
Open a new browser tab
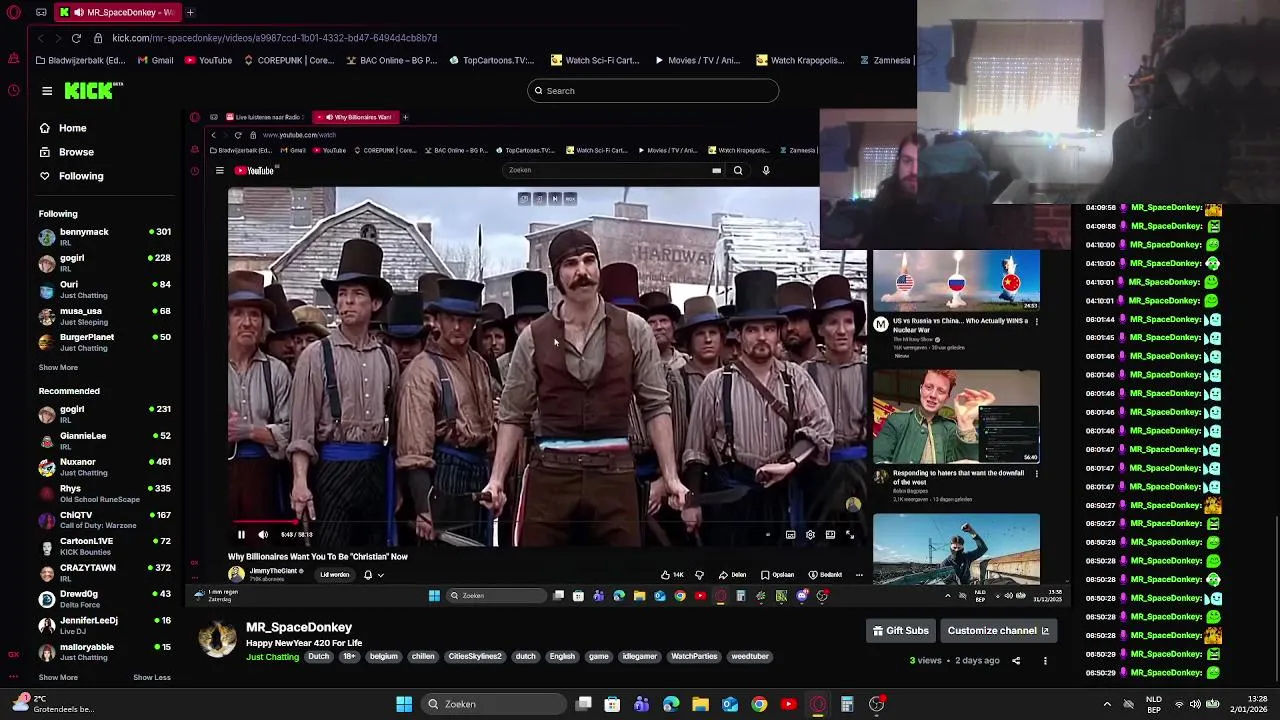click(190, 12)
